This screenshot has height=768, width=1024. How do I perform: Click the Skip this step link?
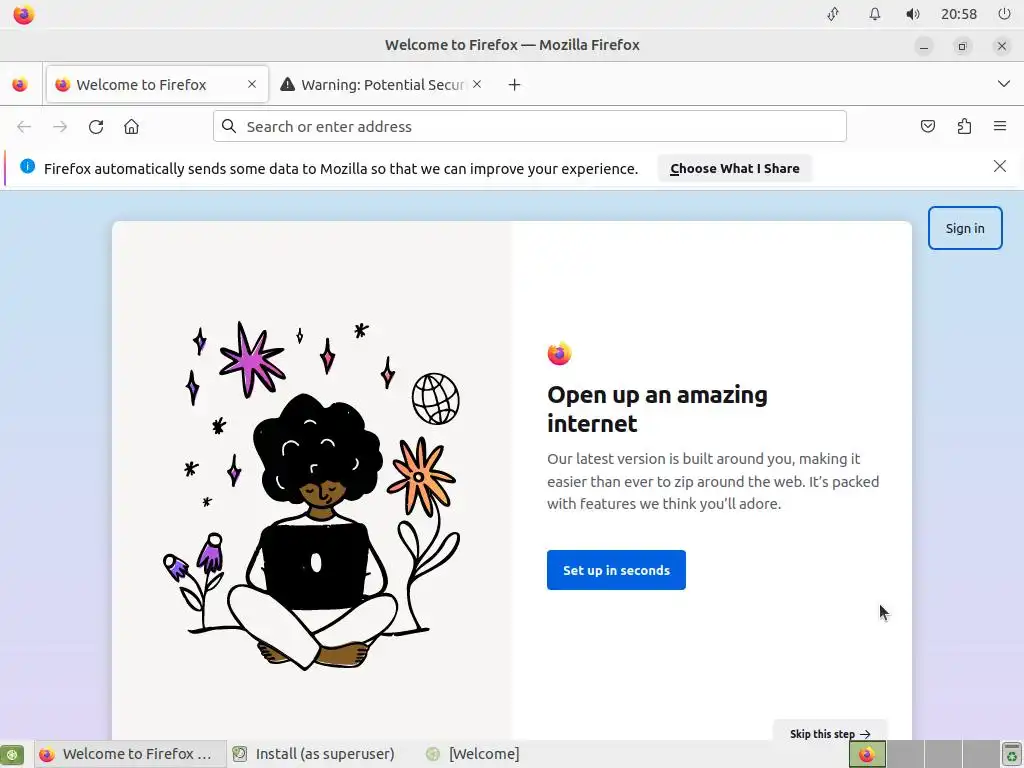pos(829,733)
